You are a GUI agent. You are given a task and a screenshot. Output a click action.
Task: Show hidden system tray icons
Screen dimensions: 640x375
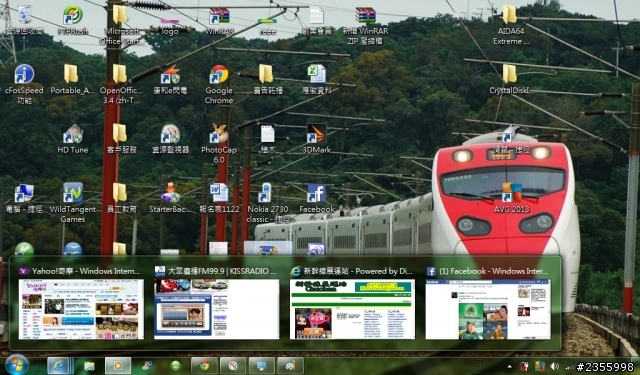click(x=509, y=366)
